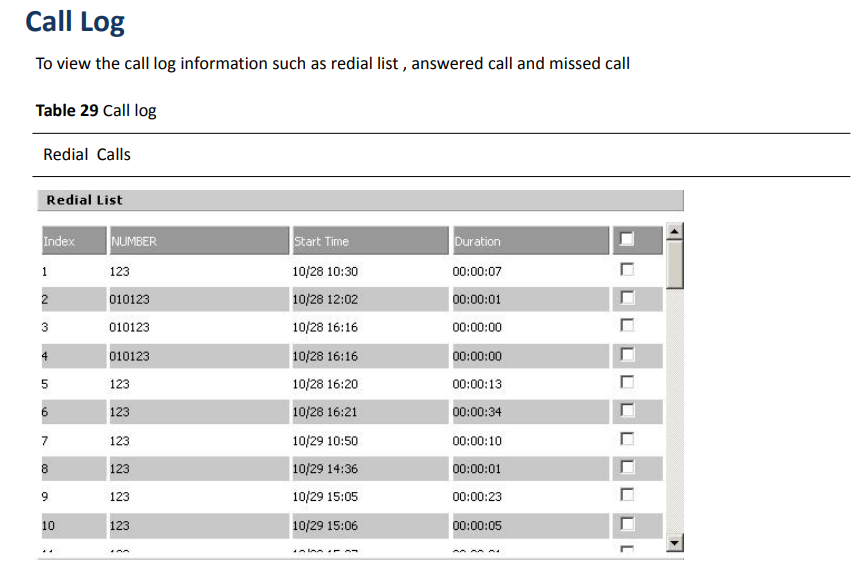Click the scrollbar down arrow

point(675,543)
